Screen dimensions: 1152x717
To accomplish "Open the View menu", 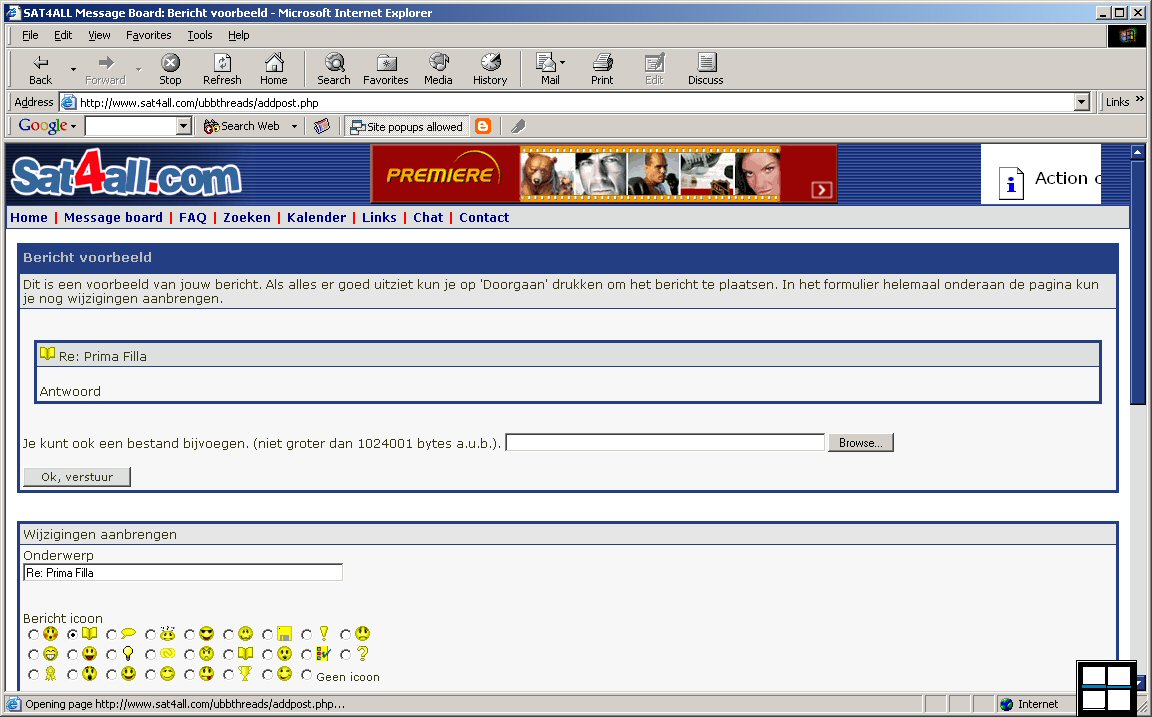I will pyautogui.click(x=99, y=35).
